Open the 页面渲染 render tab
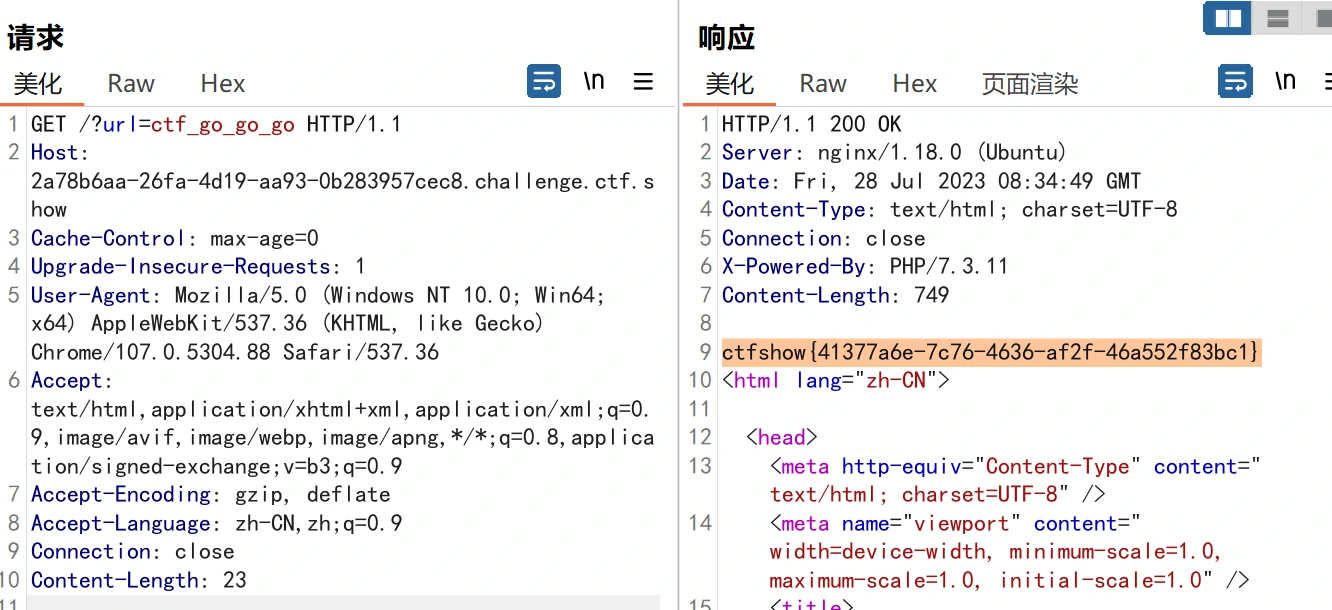Viewport: 1332px width, 610px height. click(x=1029, y=84)
